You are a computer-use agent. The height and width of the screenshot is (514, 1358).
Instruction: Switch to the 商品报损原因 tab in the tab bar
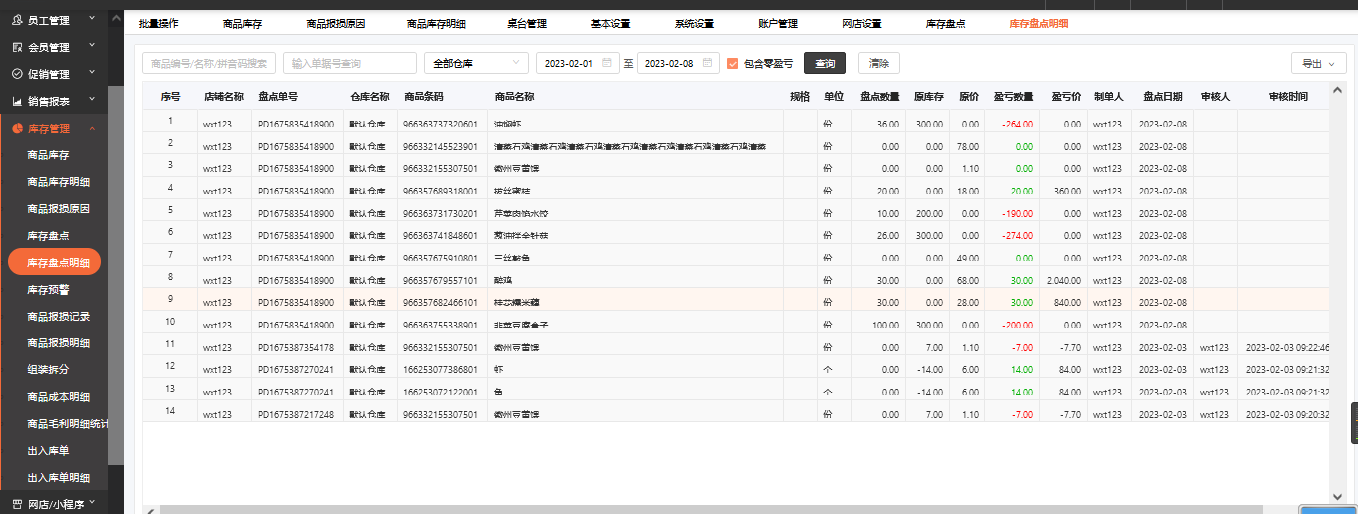336,23
